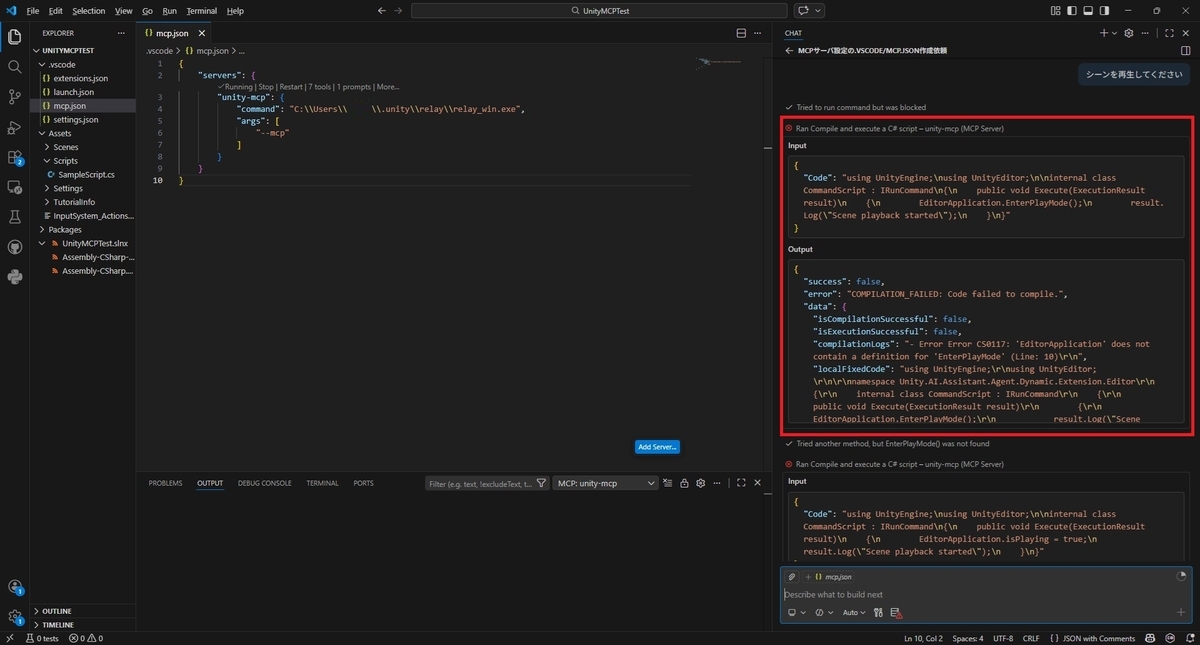
Task: Switch to the DEBUG CONSOLE tab
Action: (264, 483)
